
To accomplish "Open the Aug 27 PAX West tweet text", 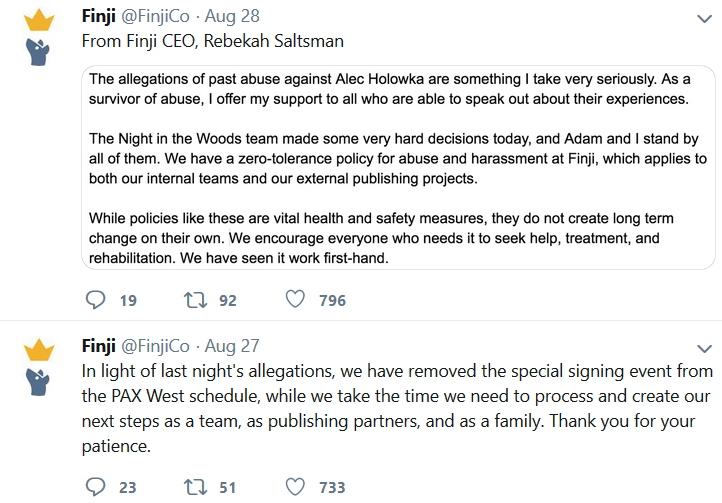I will (x=397, y=409).
